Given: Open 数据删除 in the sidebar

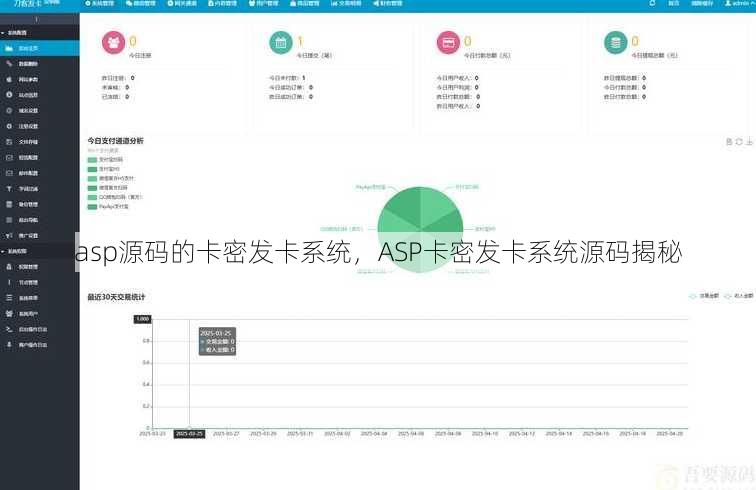Looking at the screenshot, I should [x=40, y=64].
